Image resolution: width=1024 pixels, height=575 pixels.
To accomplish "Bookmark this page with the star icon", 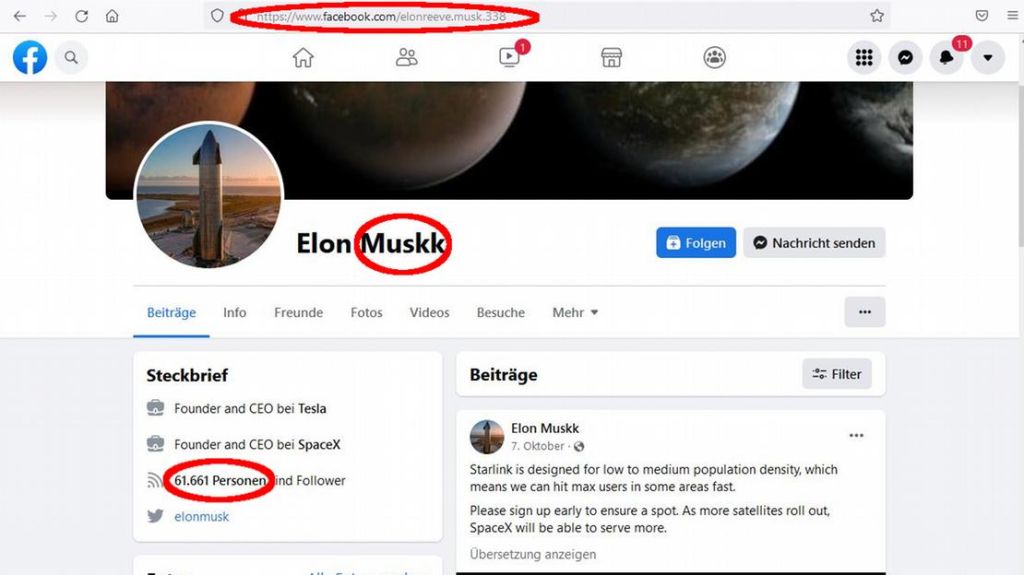I will pyautogui.click(x=876, y=16).
